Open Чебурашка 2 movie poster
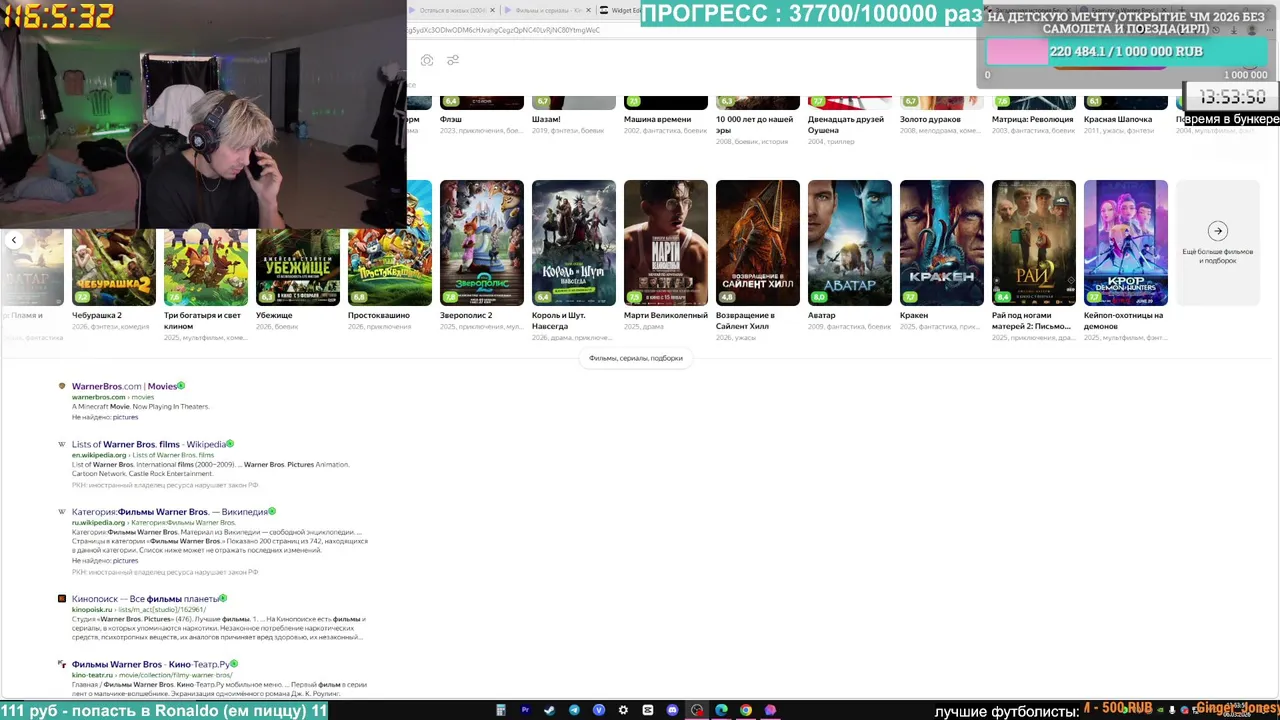Image resolution: width=1280 pixels, height=720 pixels. [x=114, y=267]
